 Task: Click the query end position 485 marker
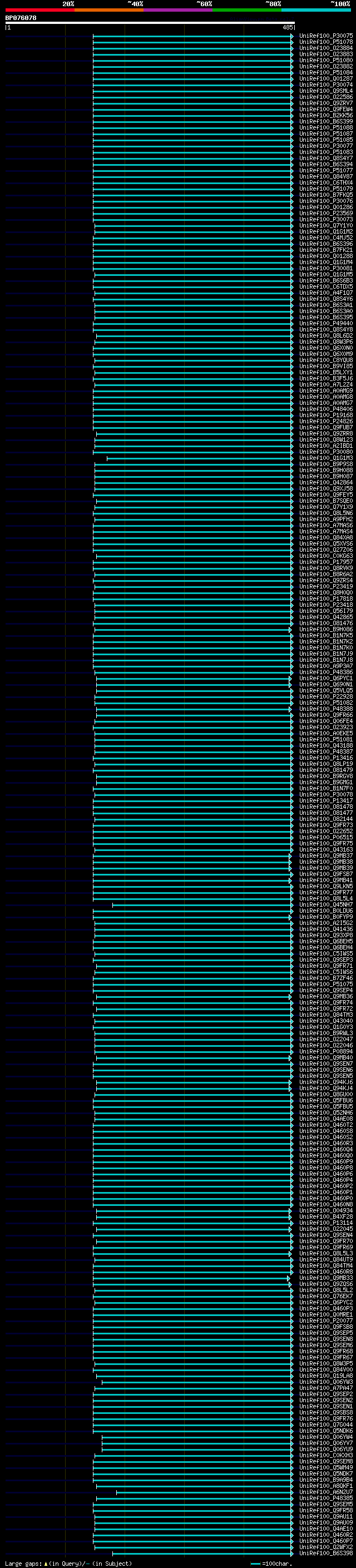(288, 27)
